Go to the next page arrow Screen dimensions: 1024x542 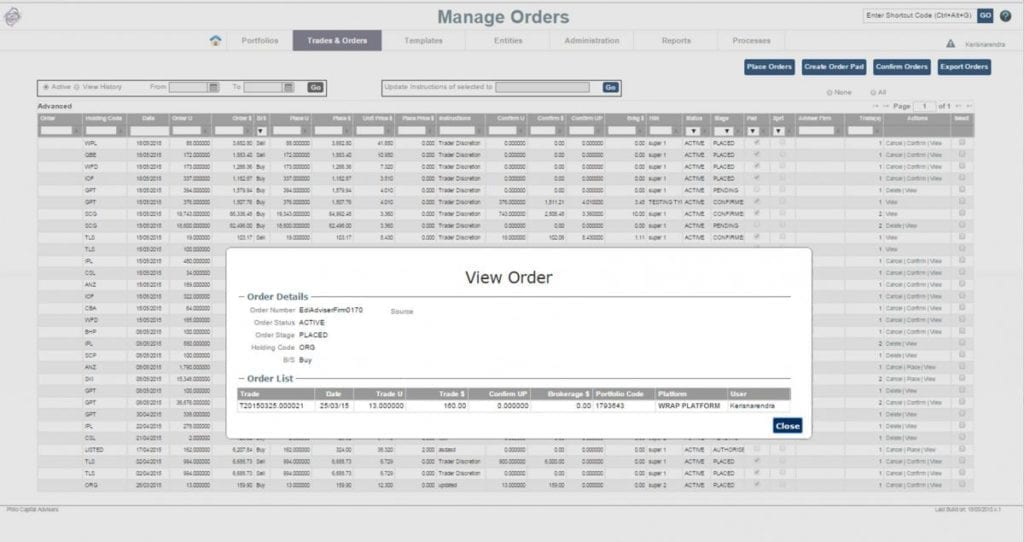(x=959, y=106)
